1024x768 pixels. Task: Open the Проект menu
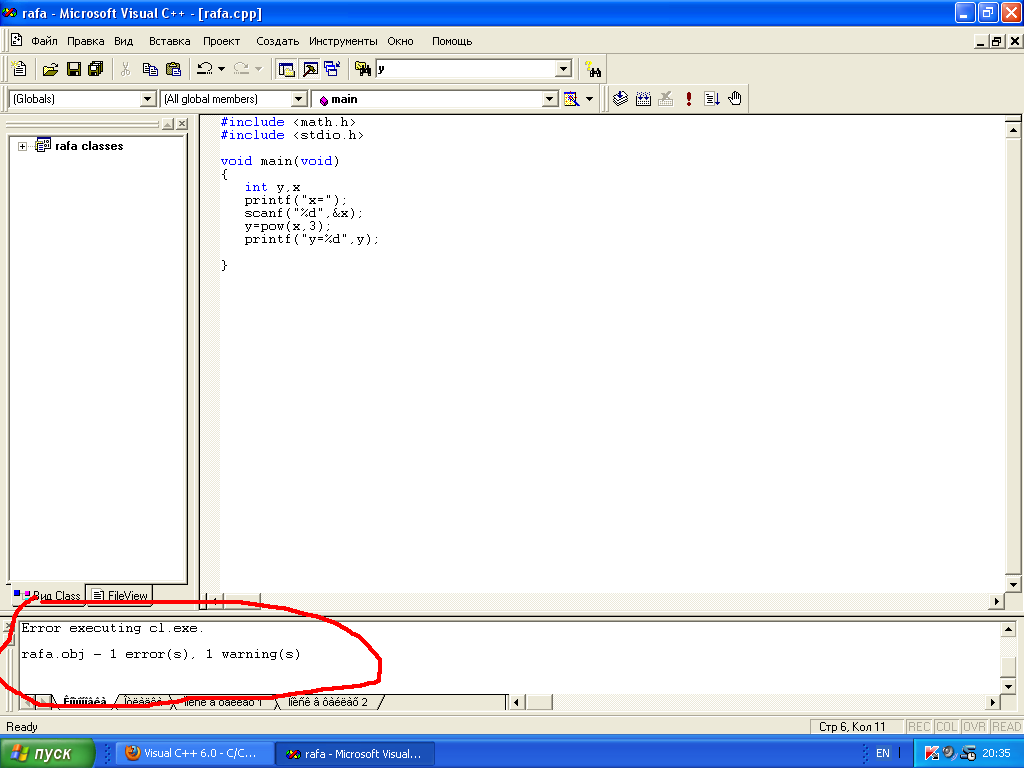click(221, 41)
